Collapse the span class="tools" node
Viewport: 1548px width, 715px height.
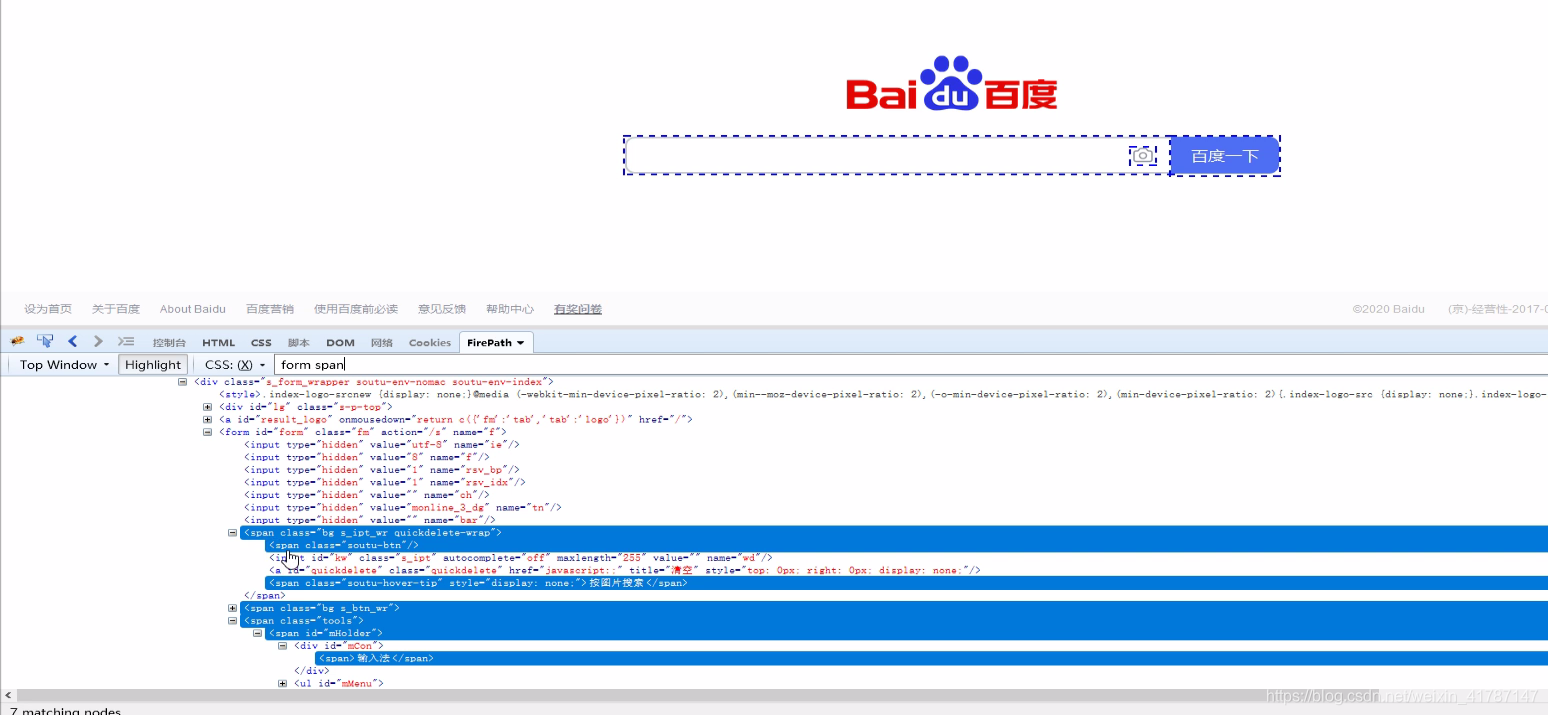pos(232,621)
